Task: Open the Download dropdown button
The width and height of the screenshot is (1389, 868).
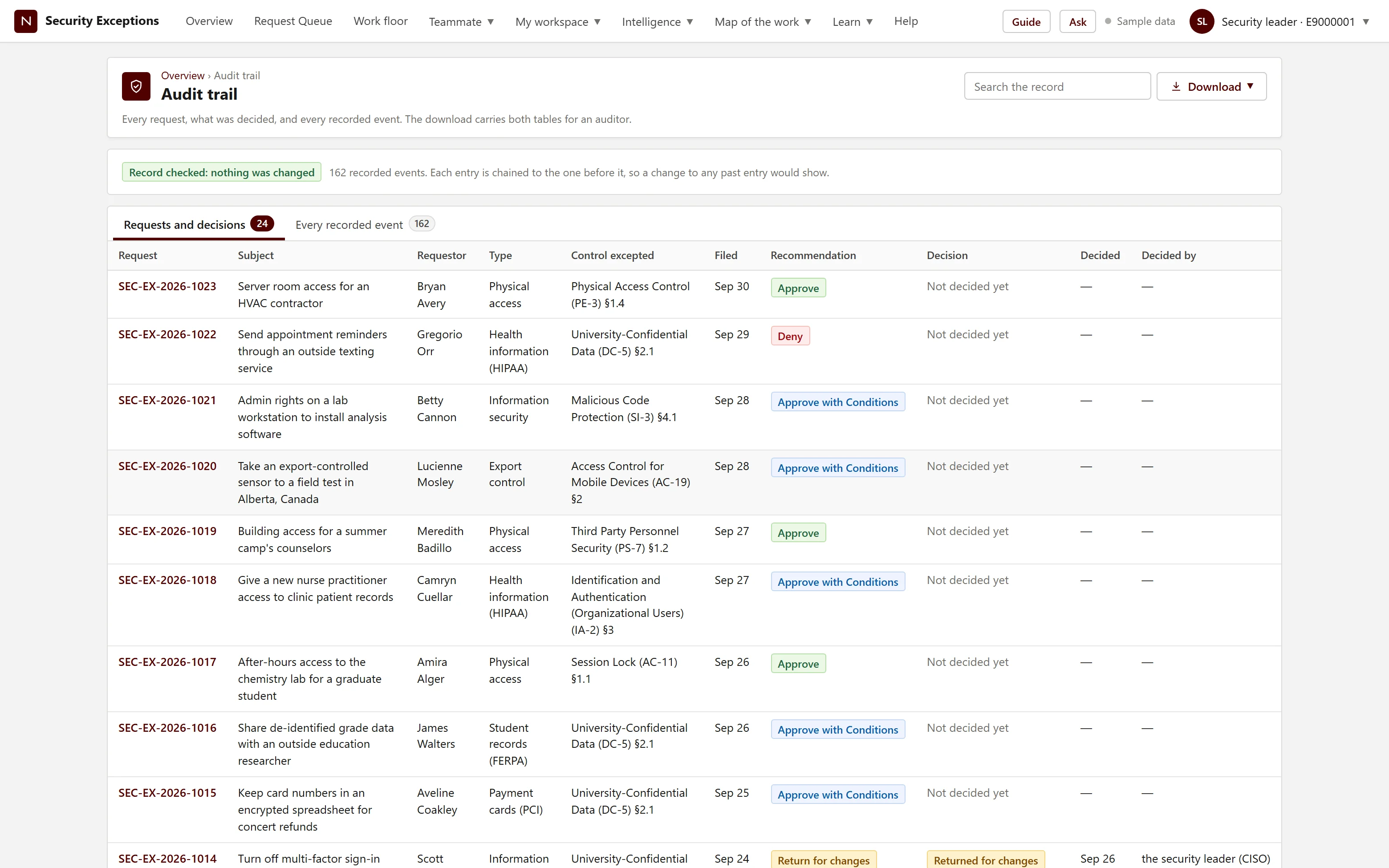Action: click(x=1211, y=86)
